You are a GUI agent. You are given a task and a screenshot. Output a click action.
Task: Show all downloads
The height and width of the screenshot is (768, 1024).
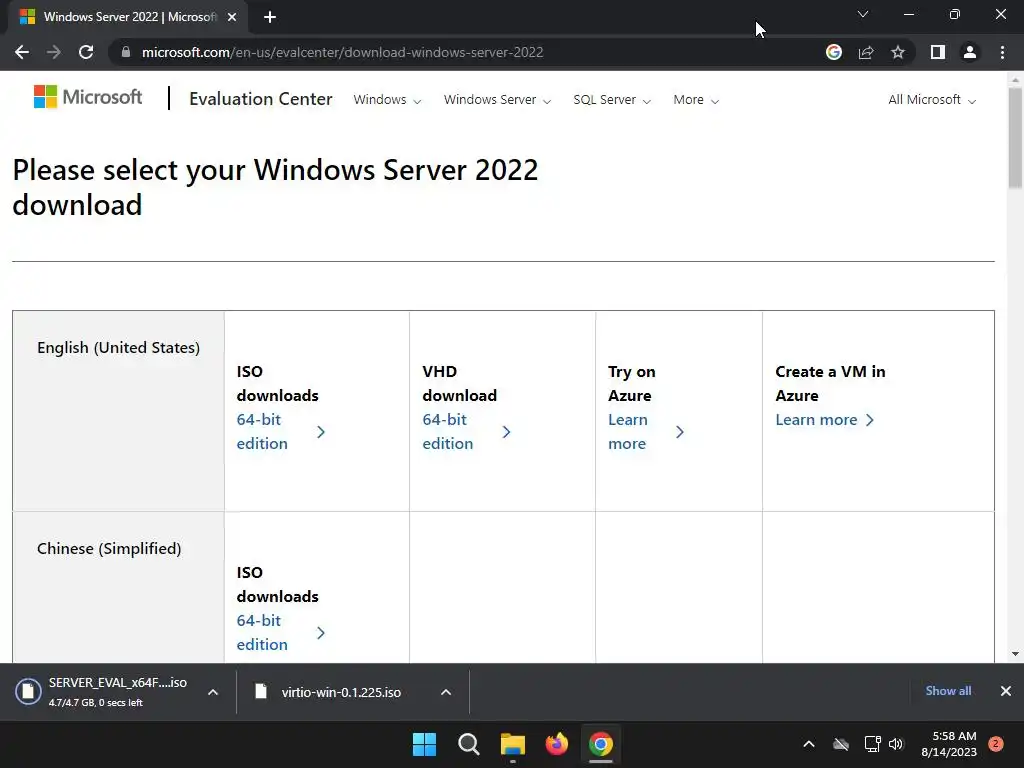tap(948, 691)
